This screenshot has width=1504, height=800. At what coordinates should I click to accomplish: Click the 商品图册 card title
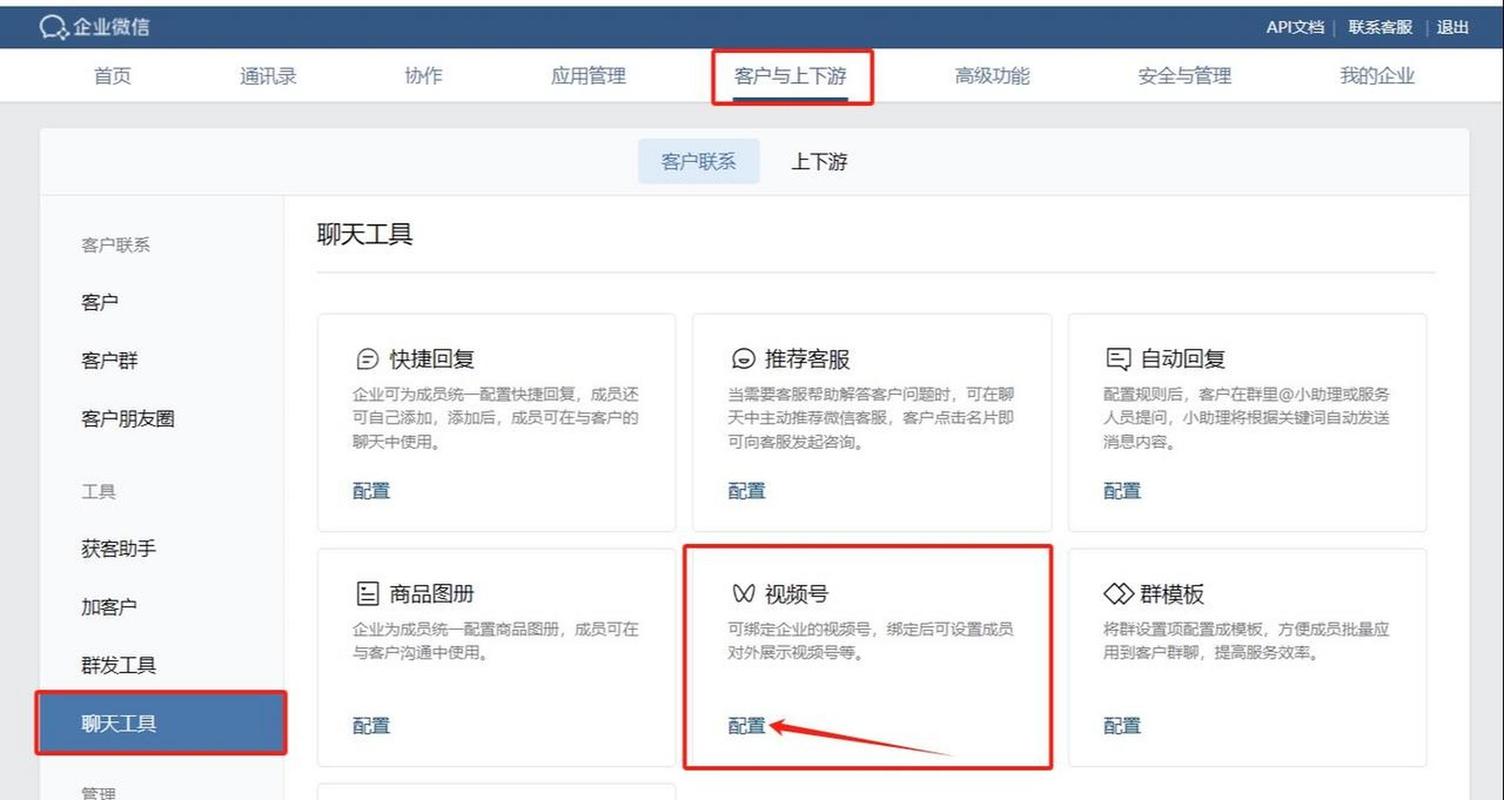click(431, 594)
